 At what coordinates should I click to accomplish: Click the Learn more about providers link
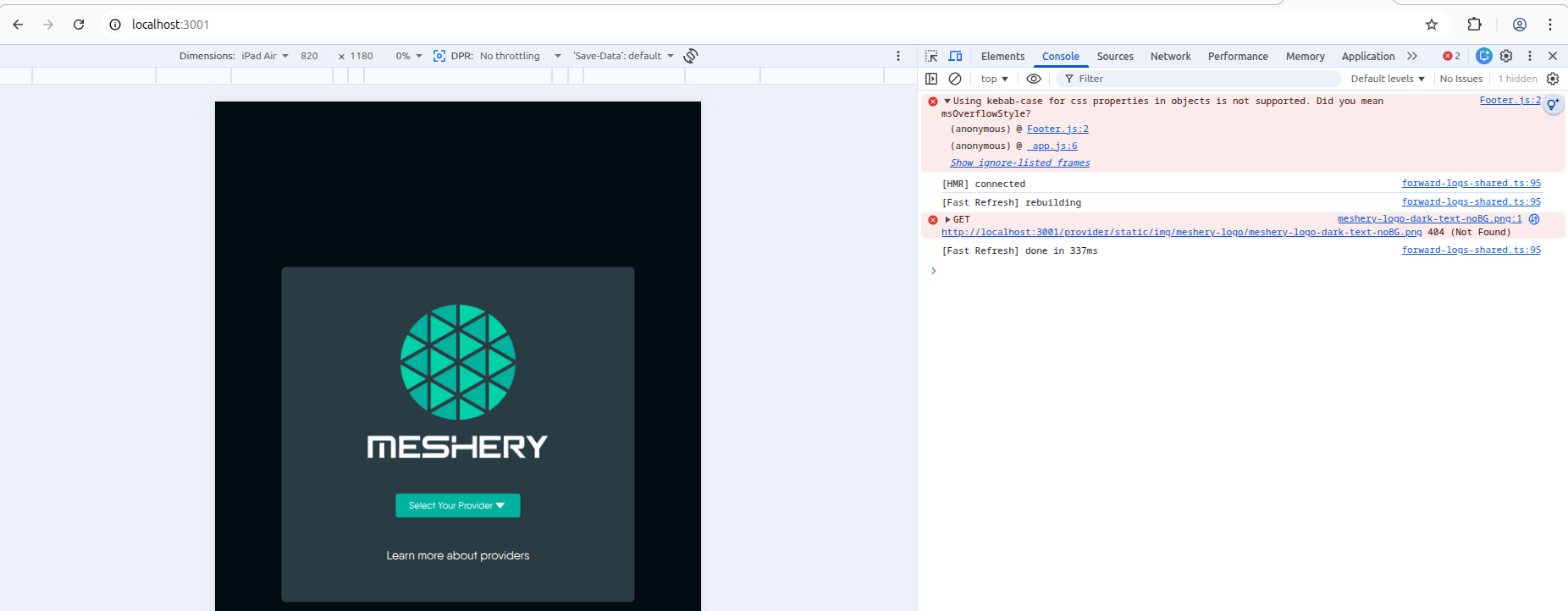tap(457, 555)
